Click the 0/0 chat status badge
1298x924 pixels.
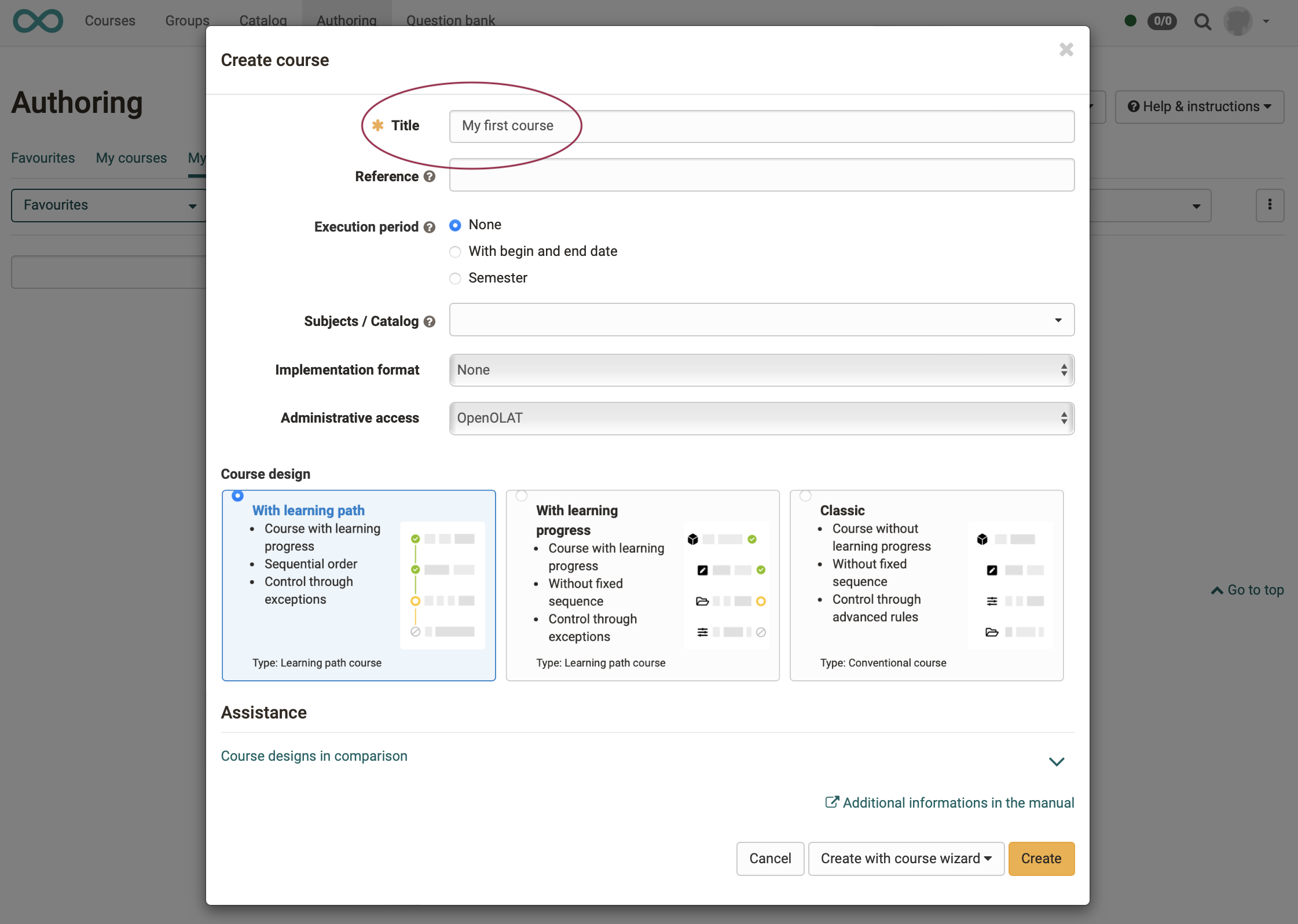click(1162, 21)
